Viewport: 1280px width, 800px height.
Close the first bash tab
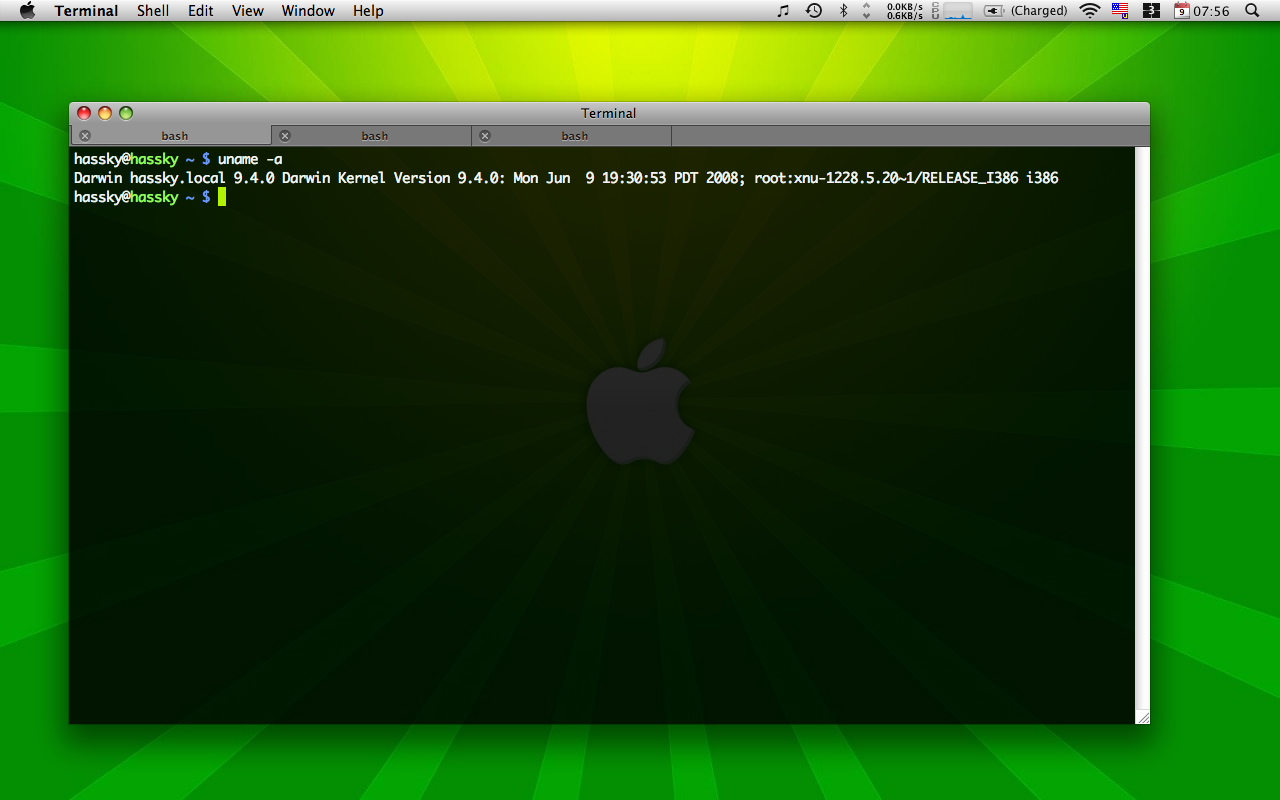click(x=85, y=136)
